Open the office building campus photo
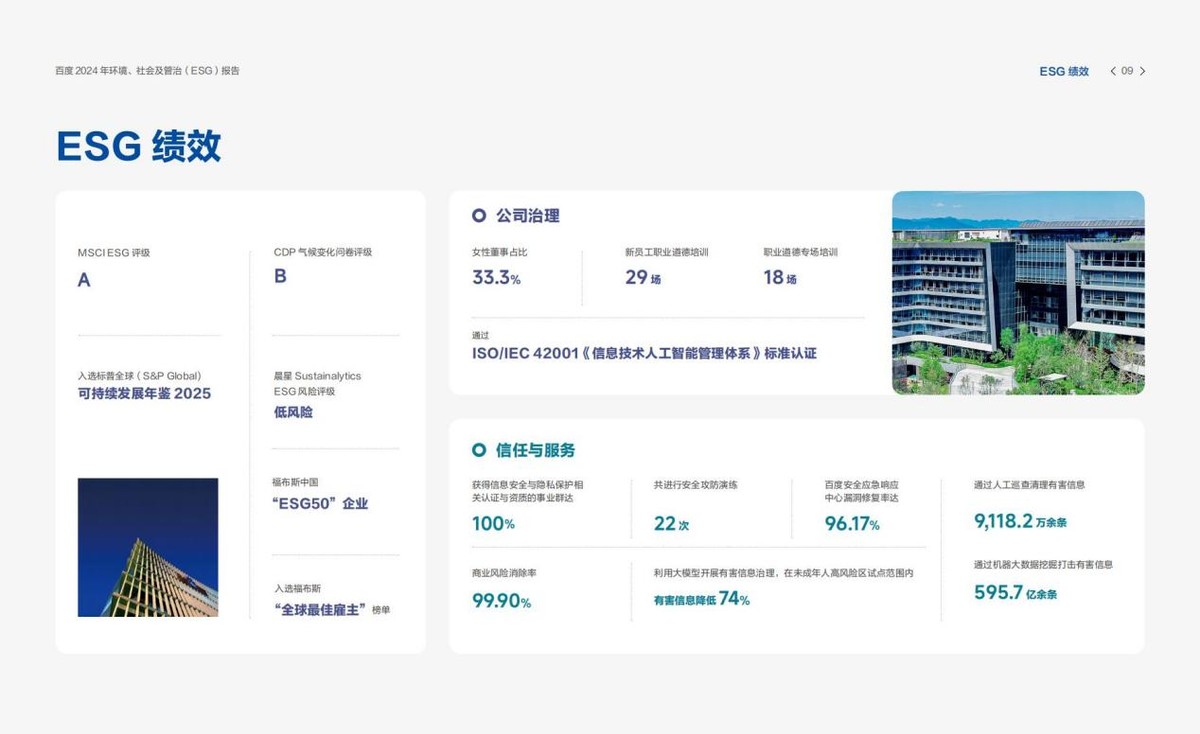The image size is (1200, 734). click(1018, 293)
